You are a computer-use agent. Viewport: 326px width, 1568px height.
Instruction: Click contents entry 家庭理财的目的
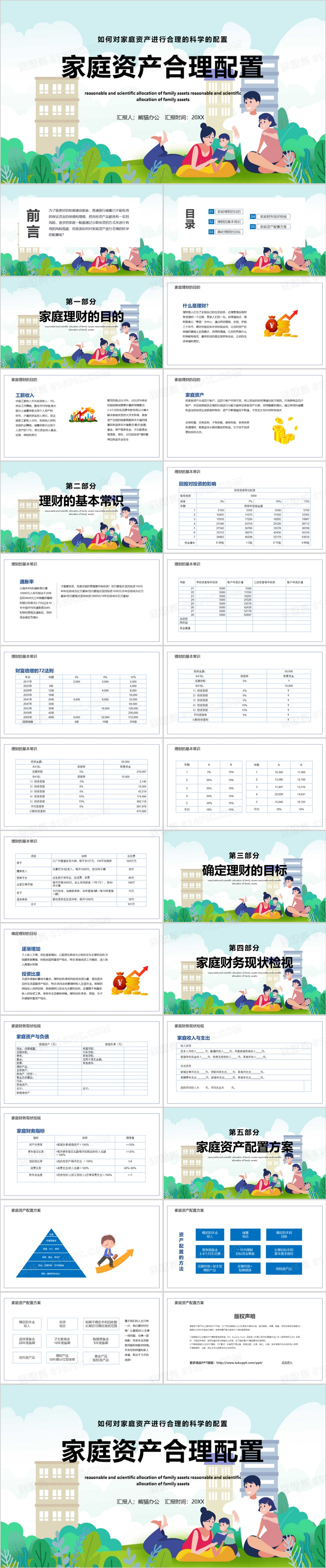[x=229, y=212]
